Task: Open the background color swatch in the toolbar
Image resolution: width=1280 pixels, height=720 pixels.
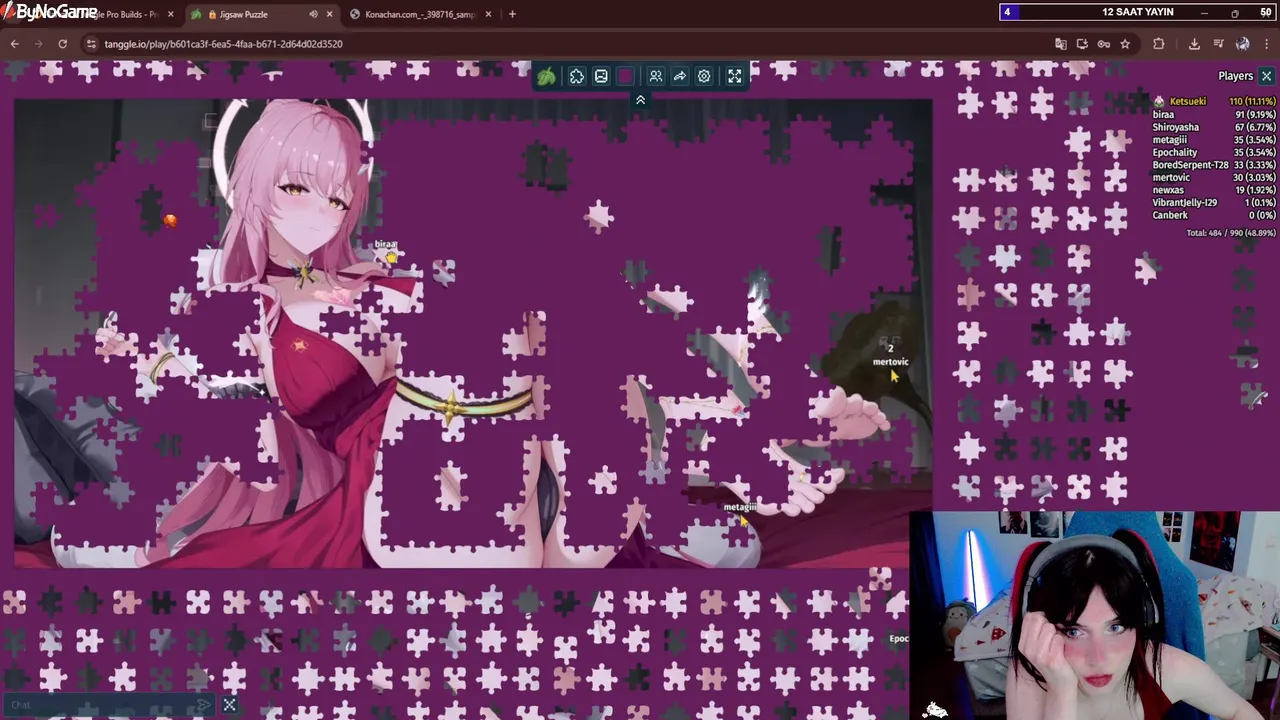Action: click(x=626, y=76)
